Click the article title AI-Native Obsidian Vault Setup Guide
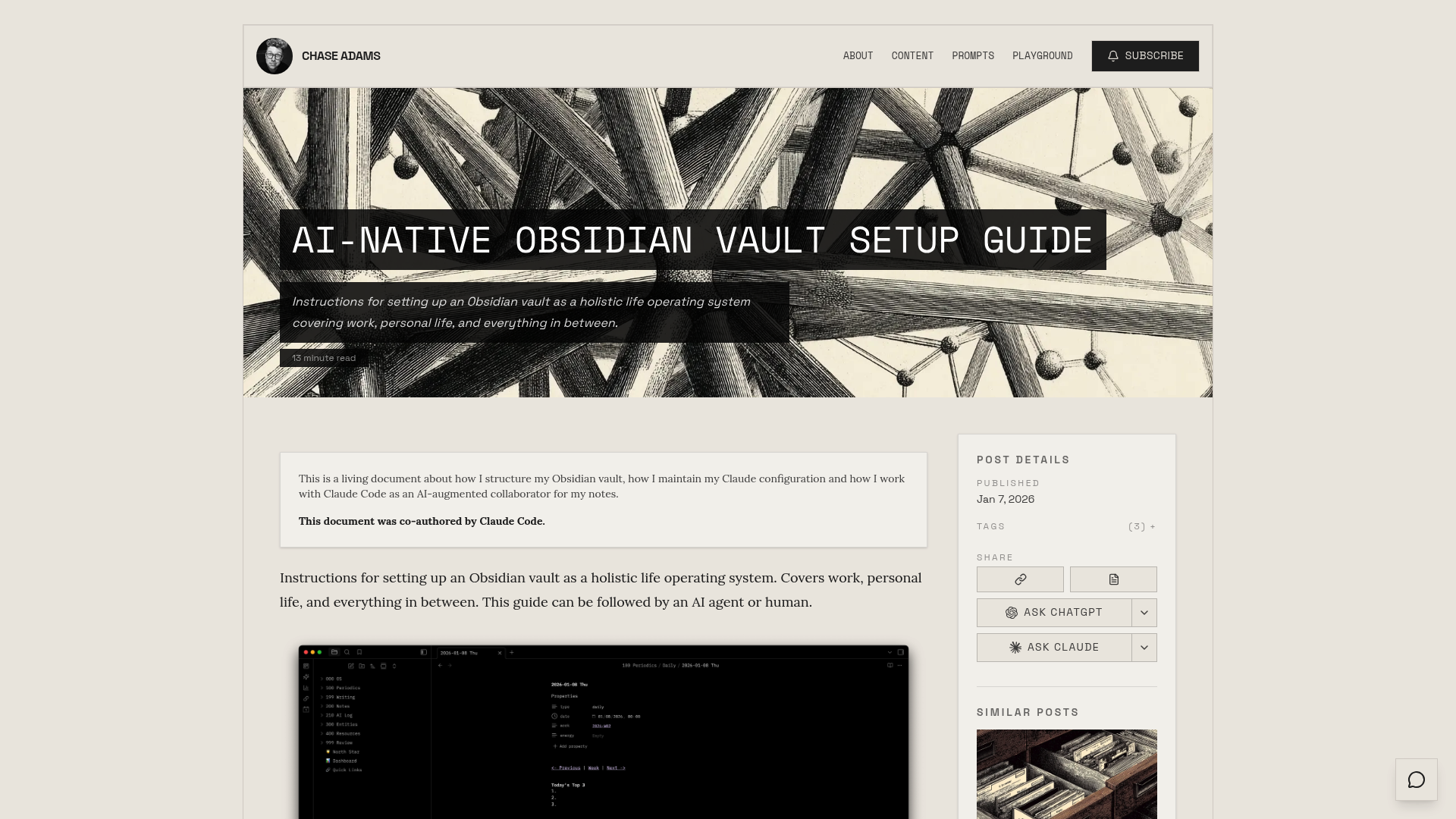1456x819 pixels. click(x=692, y=240)
